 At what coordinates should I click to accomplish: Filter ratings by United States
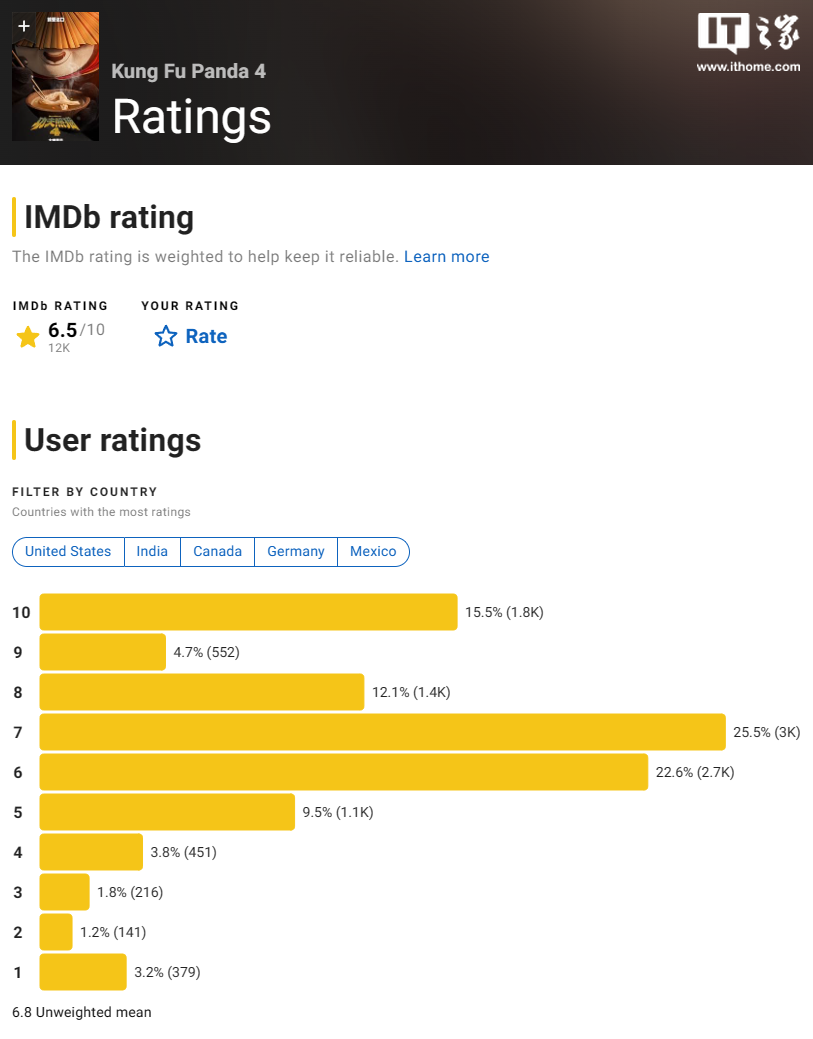pyautogui.click(x=68, y=551)
